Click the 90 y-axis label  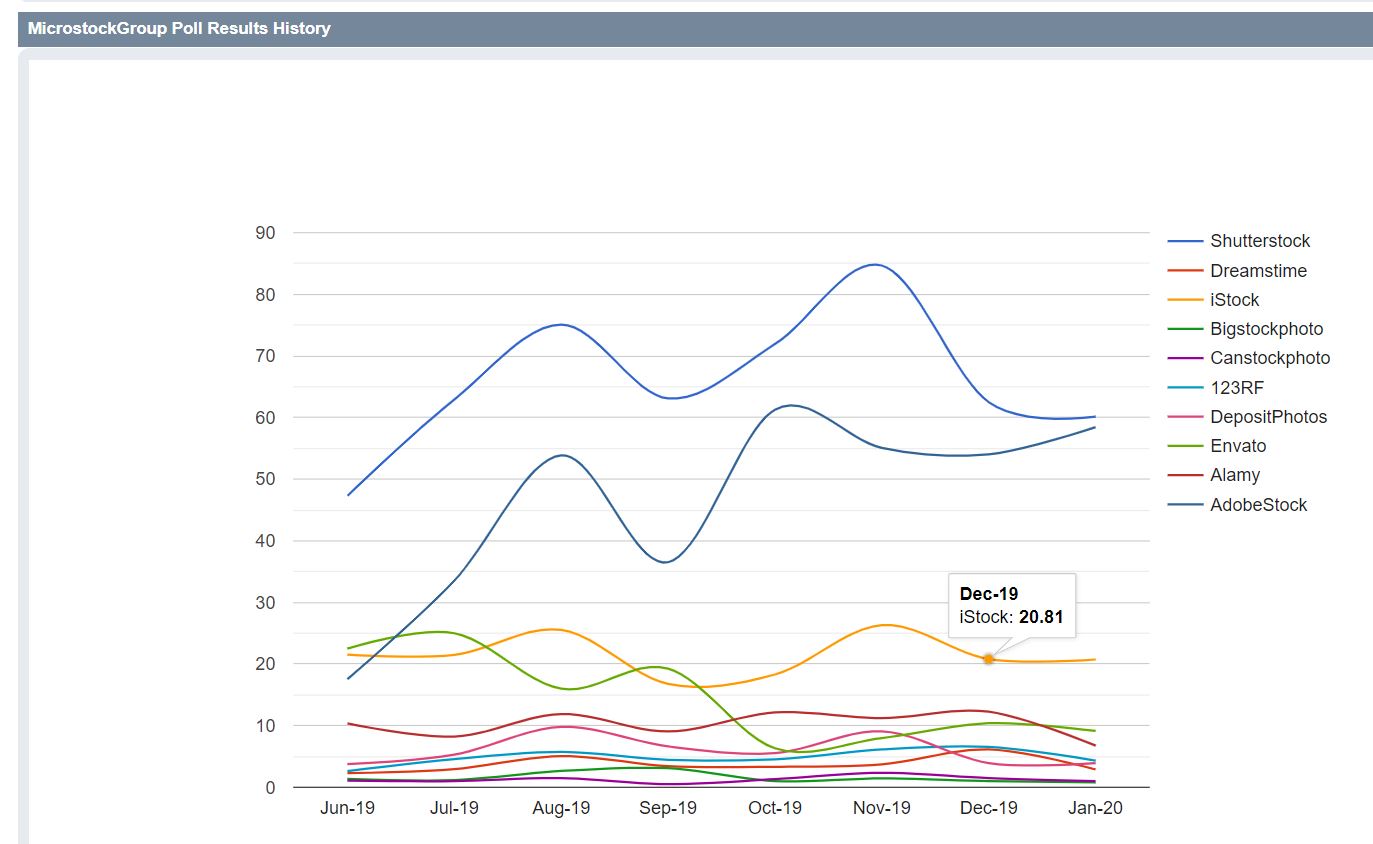click(x=266, y=233)
